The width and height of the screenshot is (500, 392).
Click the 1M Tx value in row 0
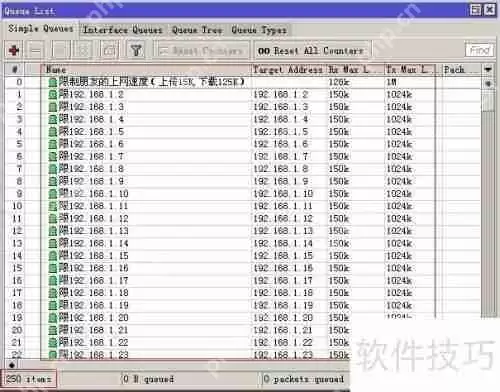point(392,82)
